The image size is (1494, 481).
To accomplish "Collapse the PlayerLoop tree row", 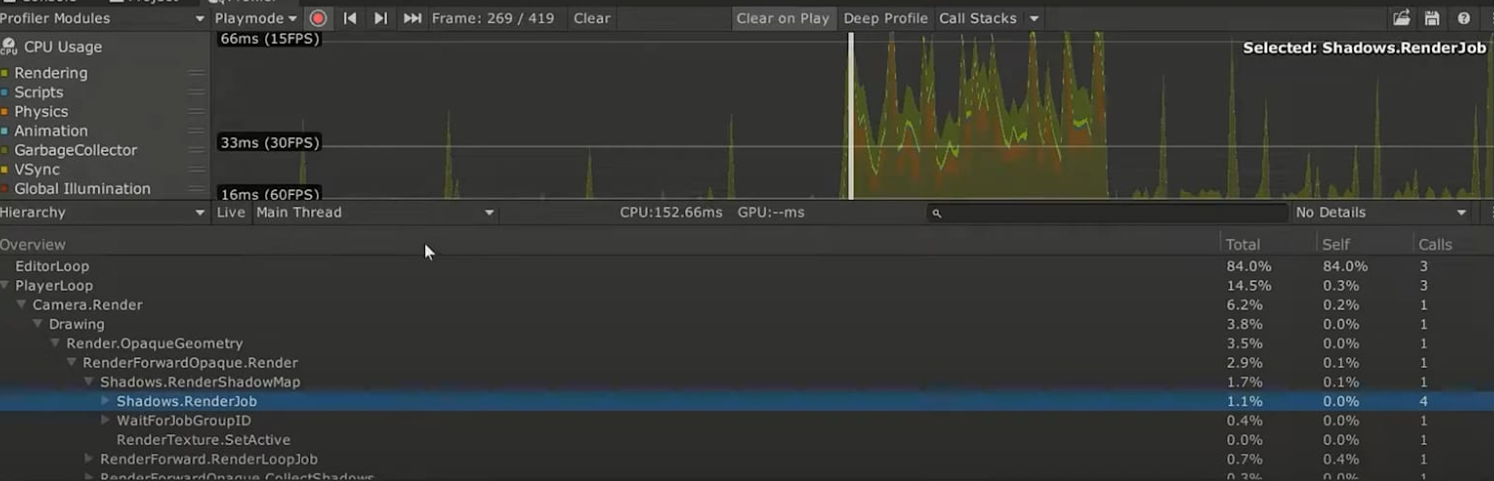I will pos(5,286).
